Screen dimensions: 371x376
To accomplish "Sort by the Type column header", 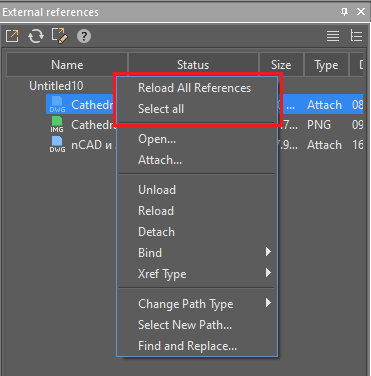I will 326,65.
